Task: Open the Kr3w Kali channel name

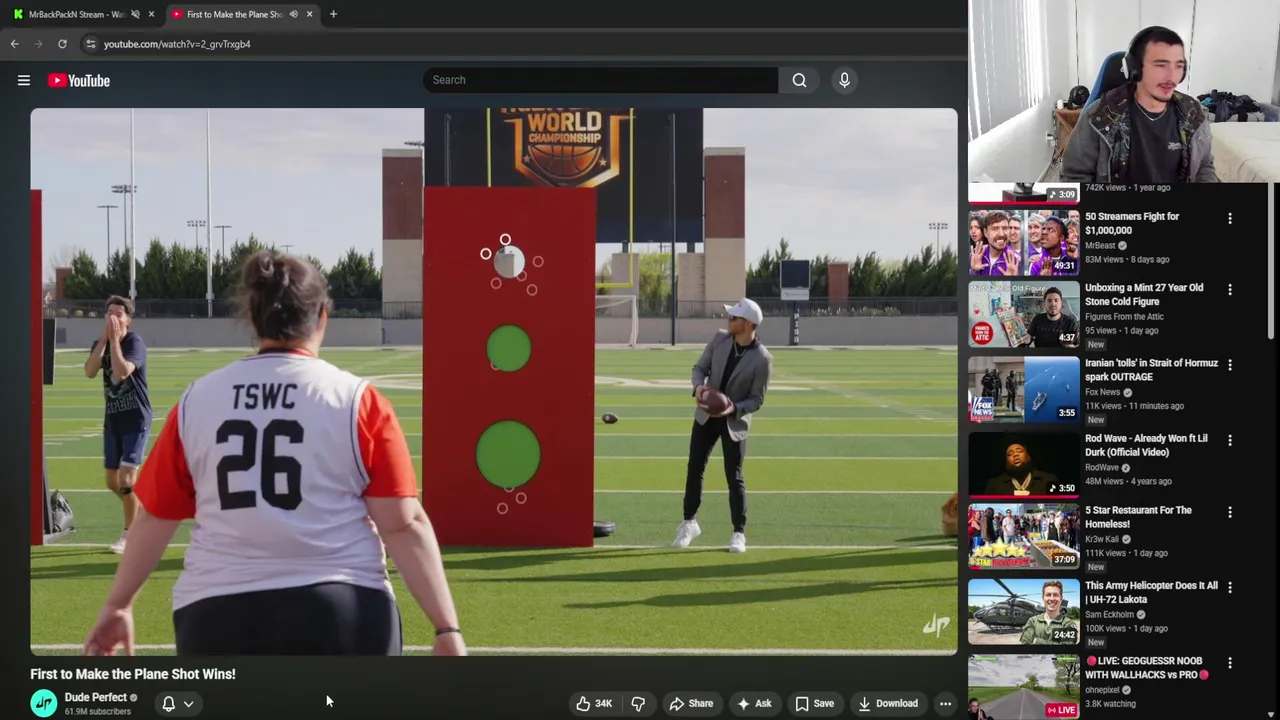Action: point(1104,539)
